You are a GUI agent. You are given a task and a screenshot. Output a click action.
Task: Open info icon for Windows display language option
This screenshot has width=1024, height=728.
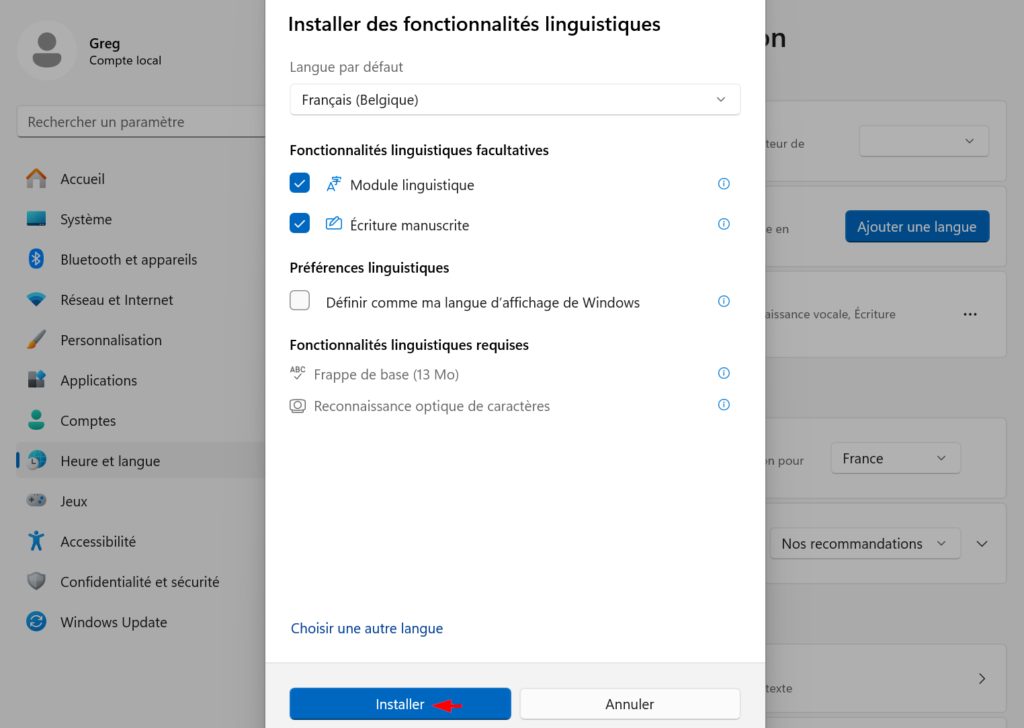click(x=724, y=302)
